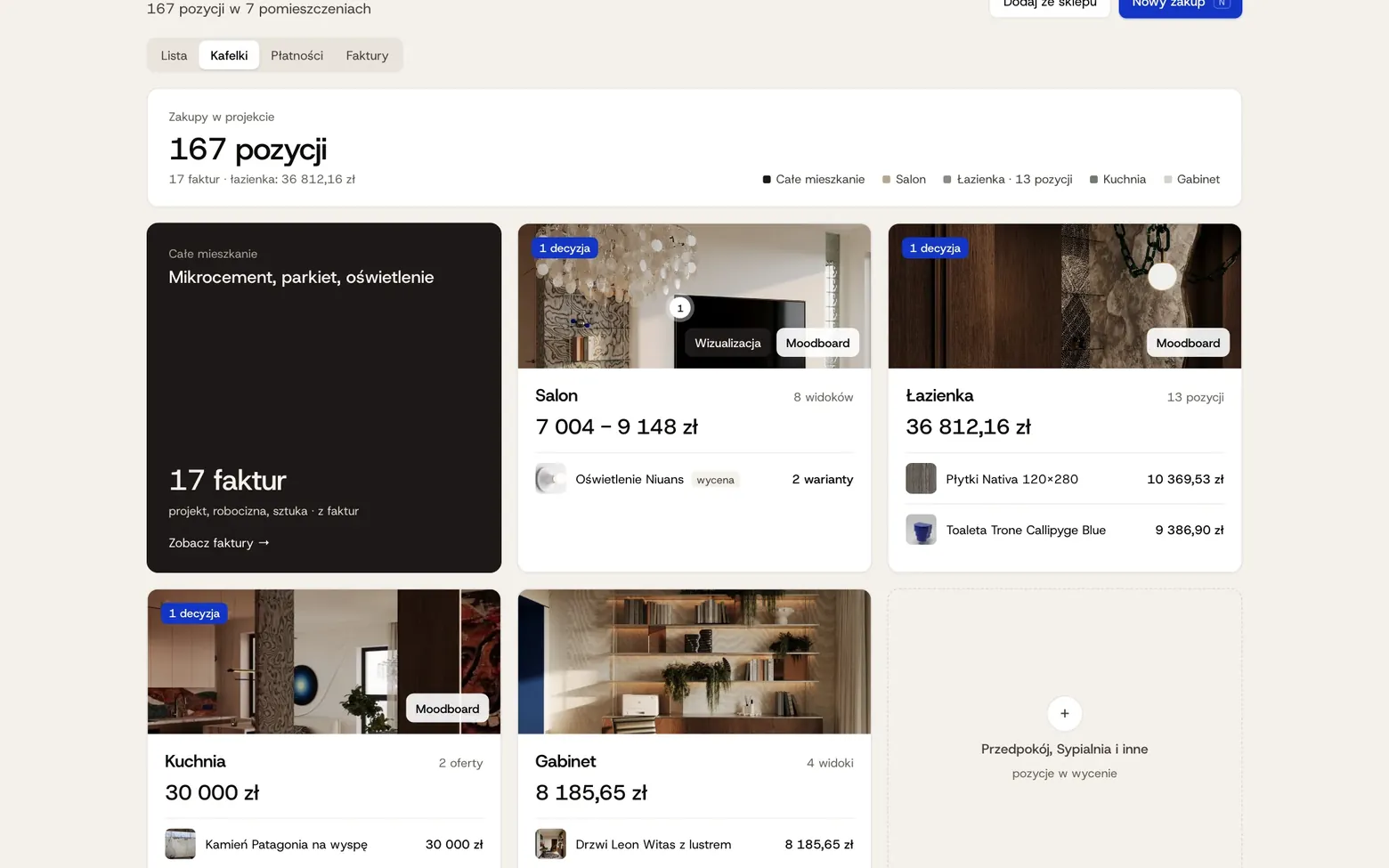
Task: Select the Całe mieszkanie legend swatch
Action: [x=767, y=180]
